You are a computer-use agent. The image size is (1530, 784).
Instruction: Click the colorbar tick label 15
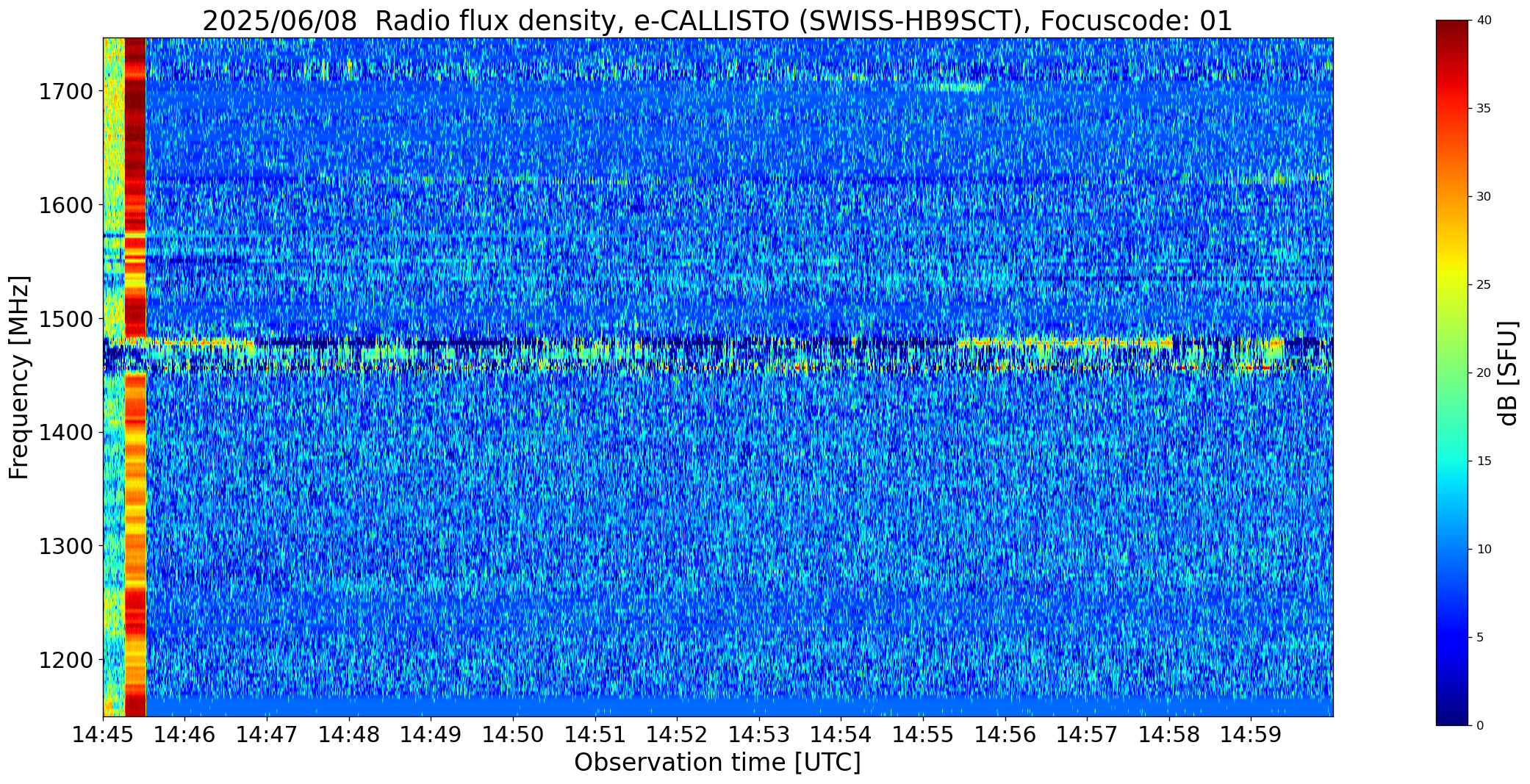tap(1484, 461)
